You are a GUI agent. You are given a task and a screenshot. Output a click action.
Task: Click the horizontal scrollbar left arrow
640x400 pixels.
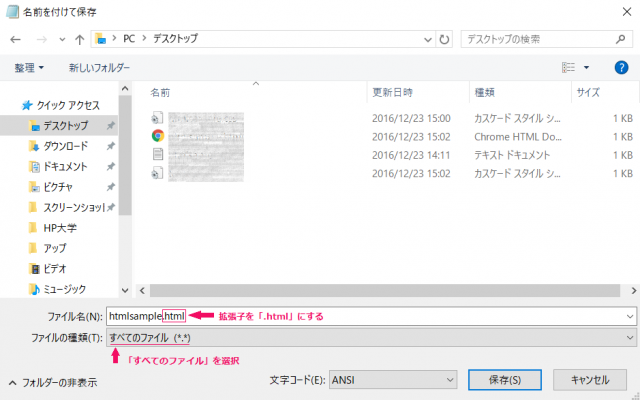[142, 291]
